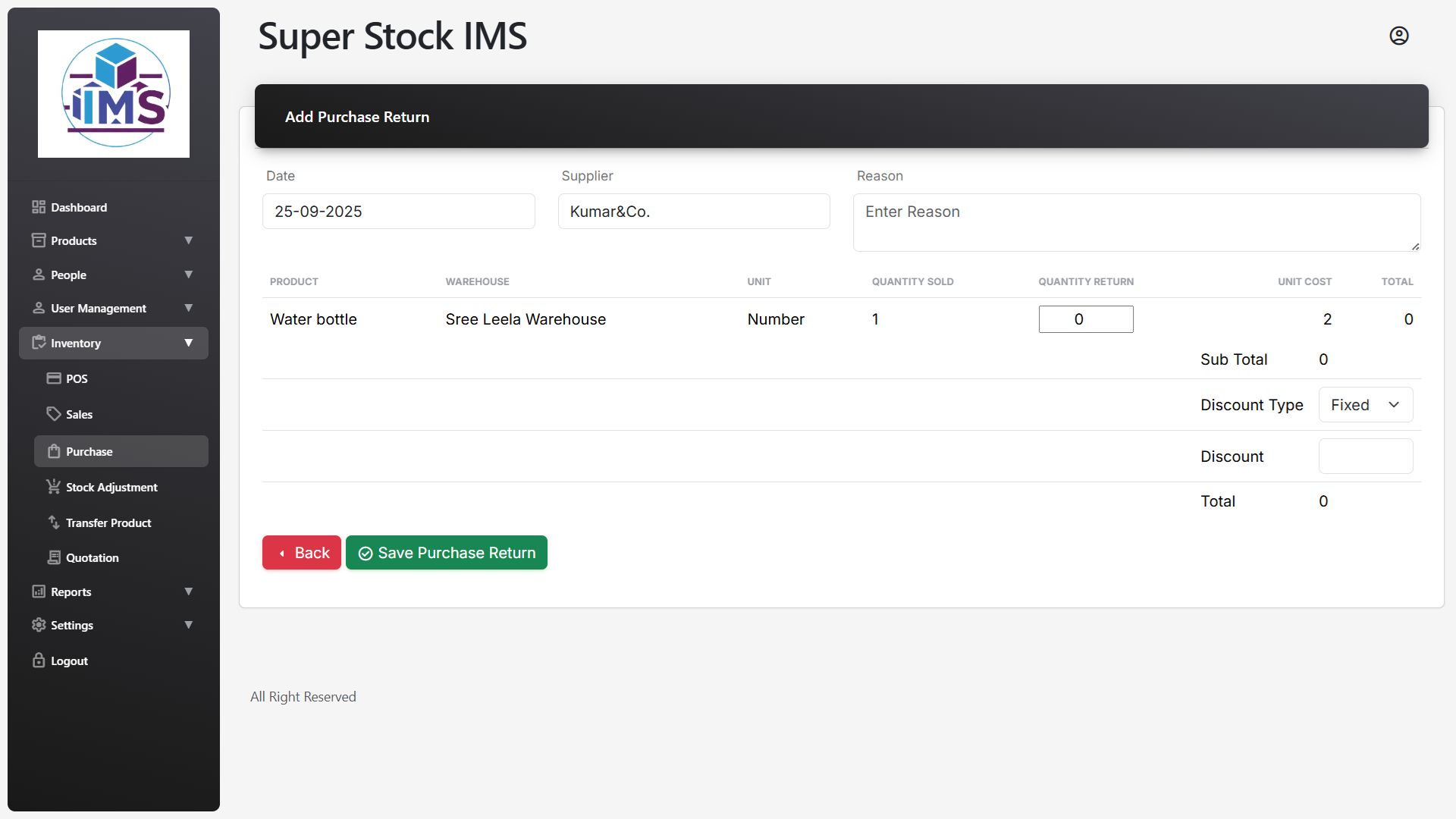The width and height of the screenshot is (1456, 819).
Task: Click the Quotation receipt icon
Action: tap(54, 557)
